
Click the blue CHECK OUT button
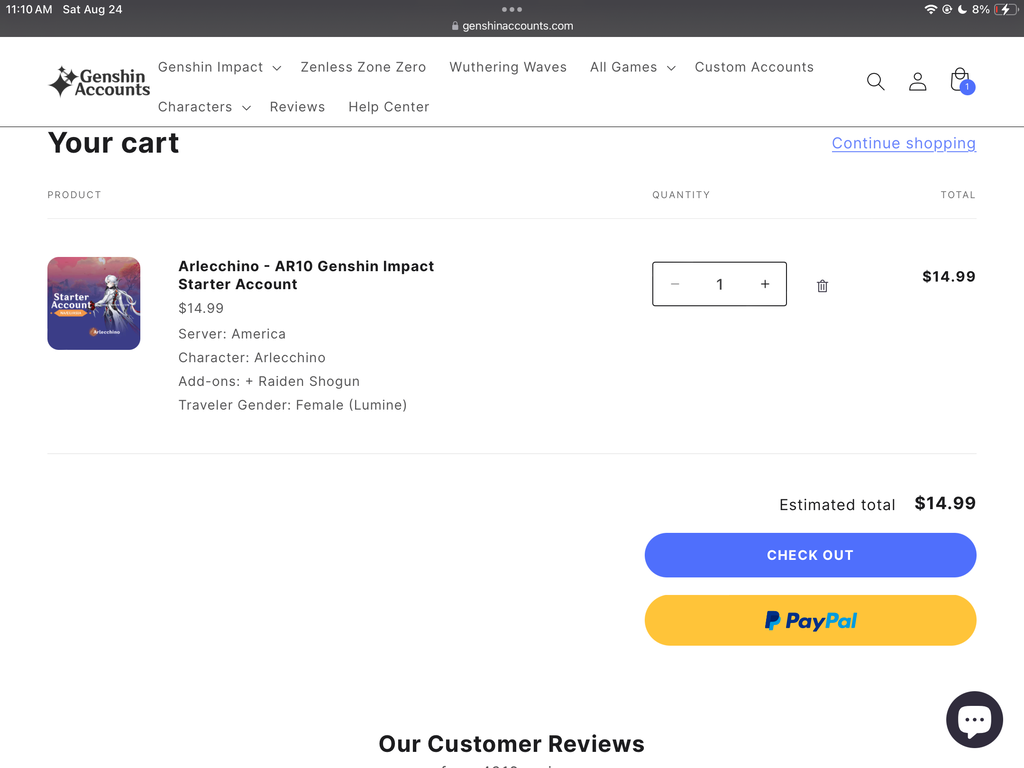click(810, 555)
